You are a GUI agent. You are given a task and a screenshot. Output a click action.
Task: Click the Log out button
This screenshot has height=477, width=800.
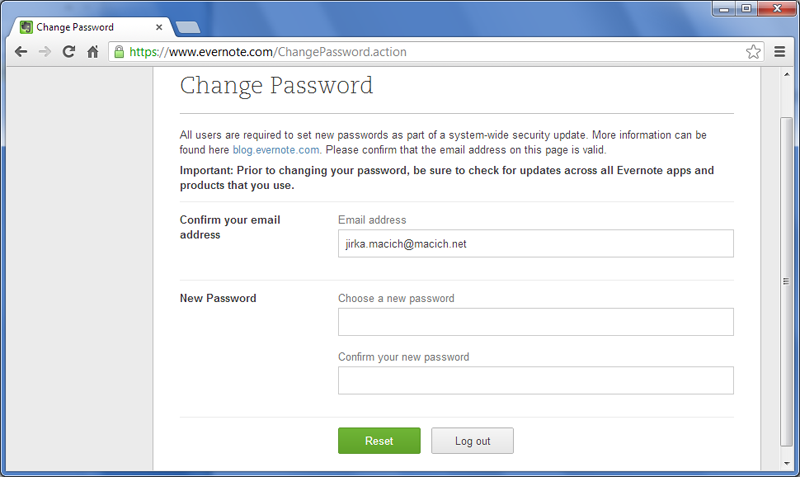[472, 441]
